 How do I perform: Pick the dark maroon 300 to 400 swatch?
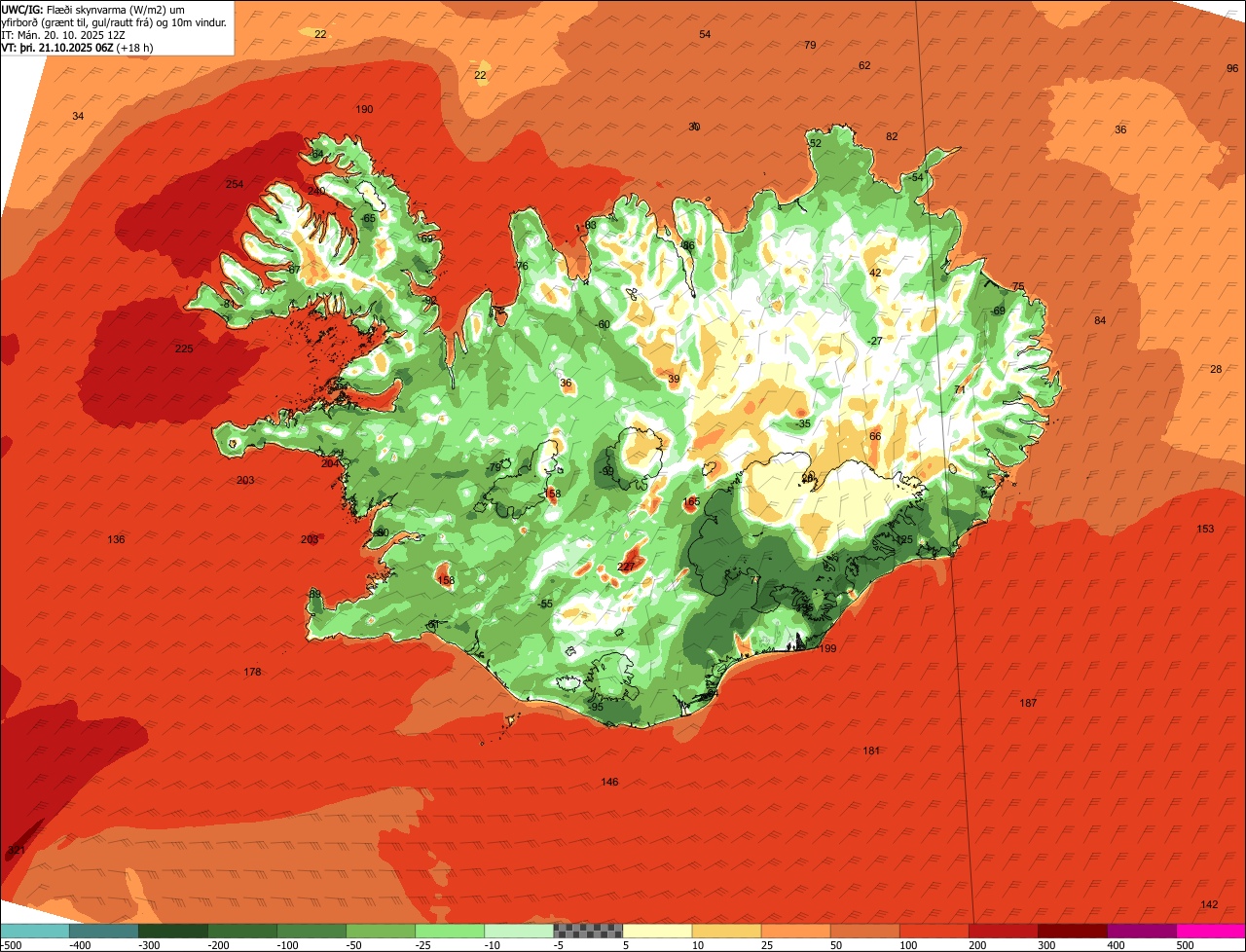pos(1072,932)
